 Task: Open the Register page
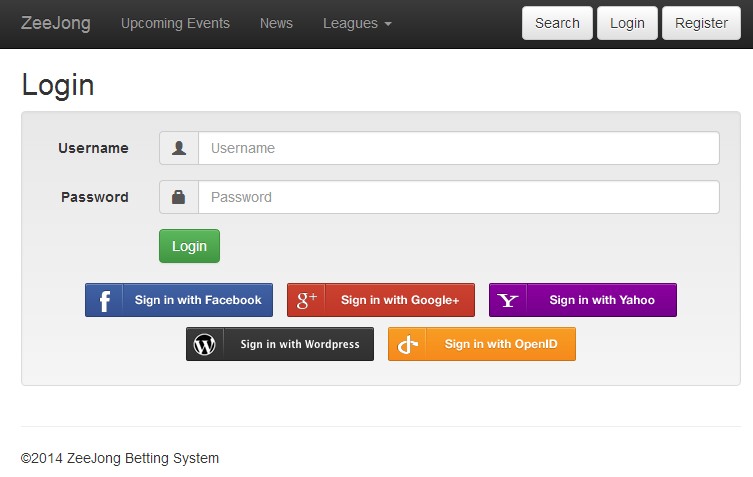coord(701,23)
